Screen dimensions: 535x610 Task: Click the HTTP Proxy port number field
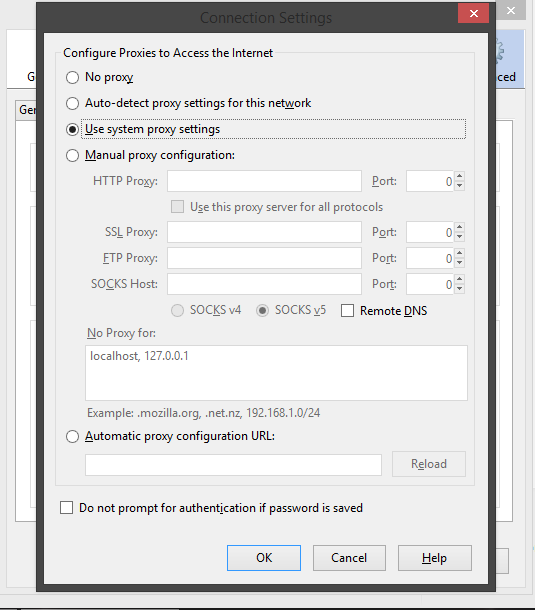pos(430,181)
